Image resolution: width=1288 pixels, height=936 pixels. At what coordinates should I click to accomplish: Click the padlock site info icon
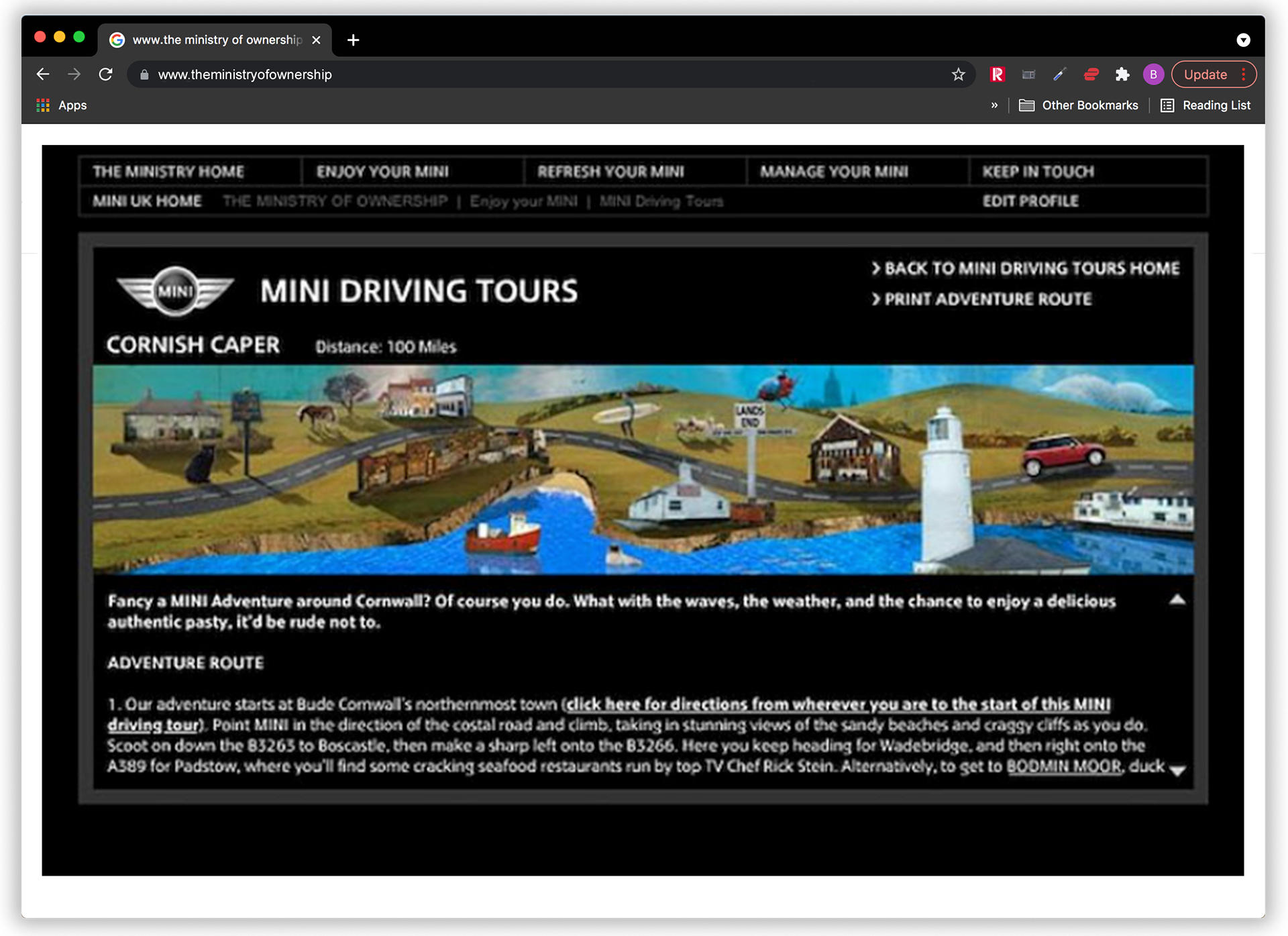[x=144, y=74]
